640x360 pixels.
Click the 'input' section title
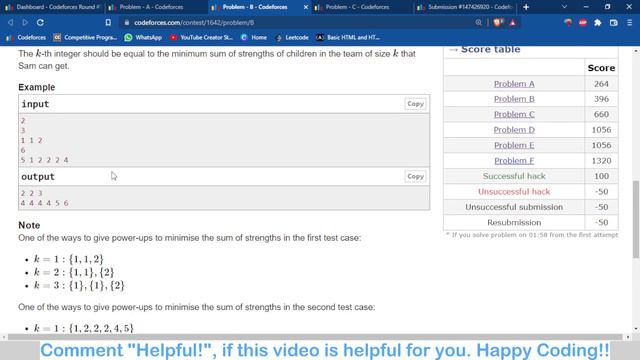(35, 104)
